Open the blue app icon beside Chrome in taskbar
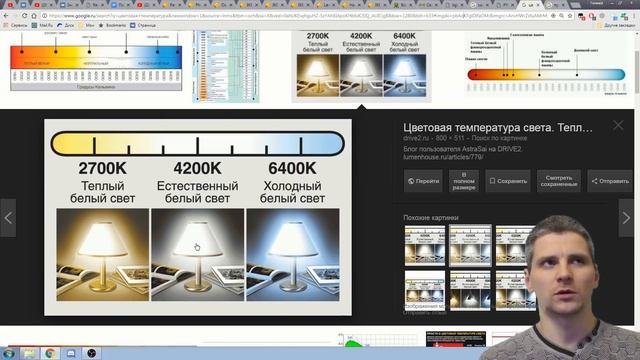 tap(71, 353)
